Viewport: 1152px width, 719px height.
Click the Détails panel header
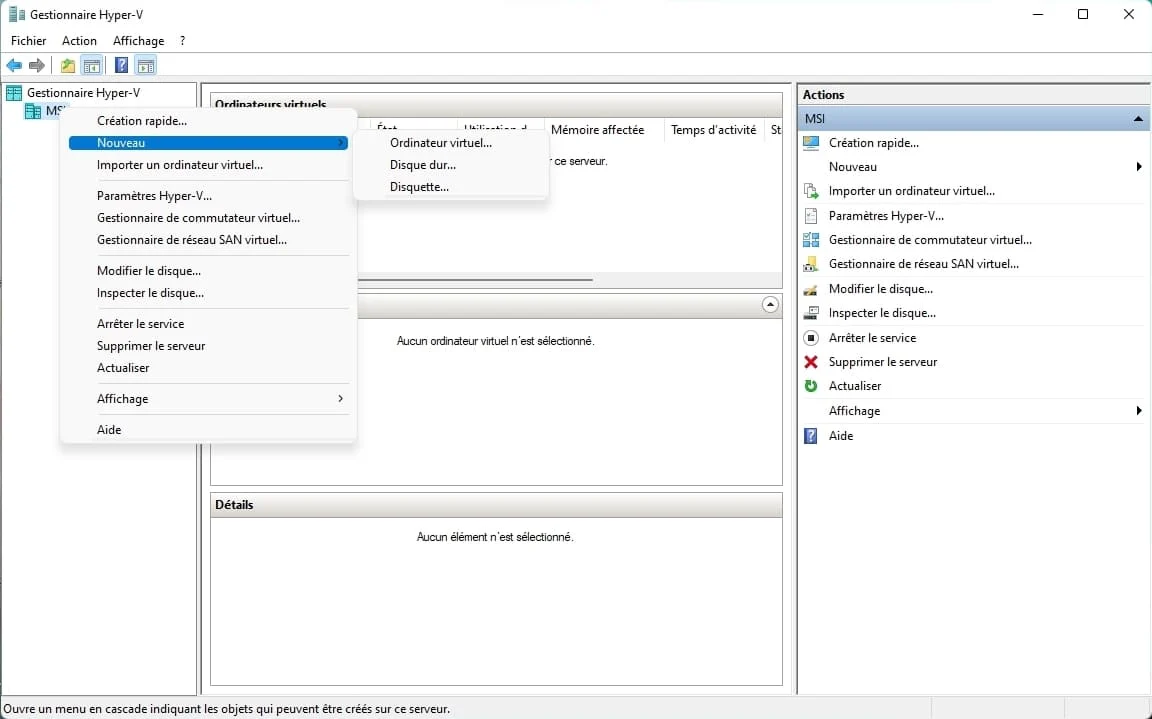pyautogui.click(x=496, y=505)
